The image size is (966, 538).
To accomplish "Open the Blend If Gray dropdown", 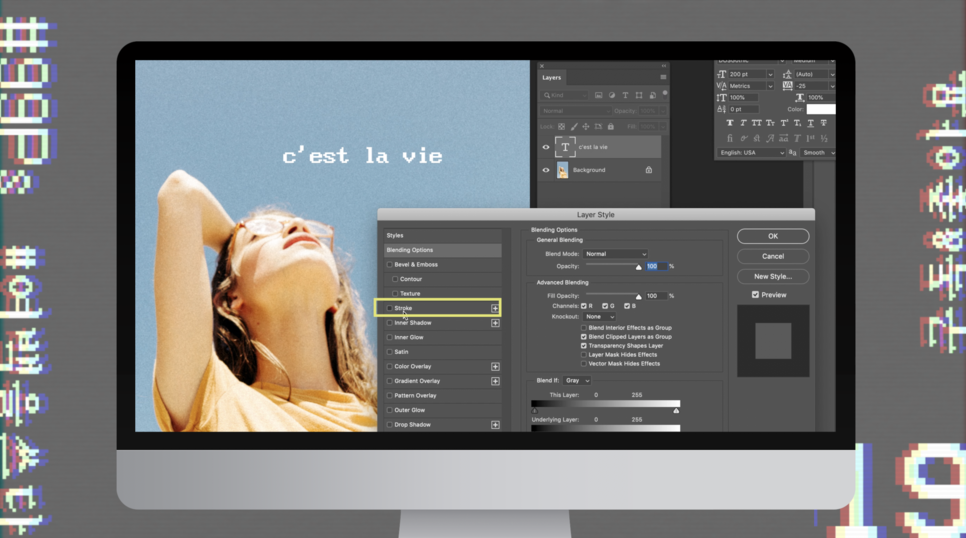I will click(x=577, y=381).
